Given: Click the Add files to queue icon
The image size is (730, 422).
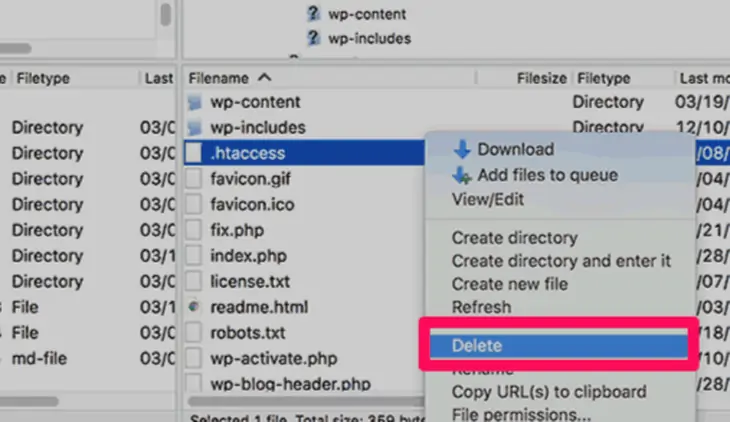Looking at the screenshot, I should [x=461, y=175].
